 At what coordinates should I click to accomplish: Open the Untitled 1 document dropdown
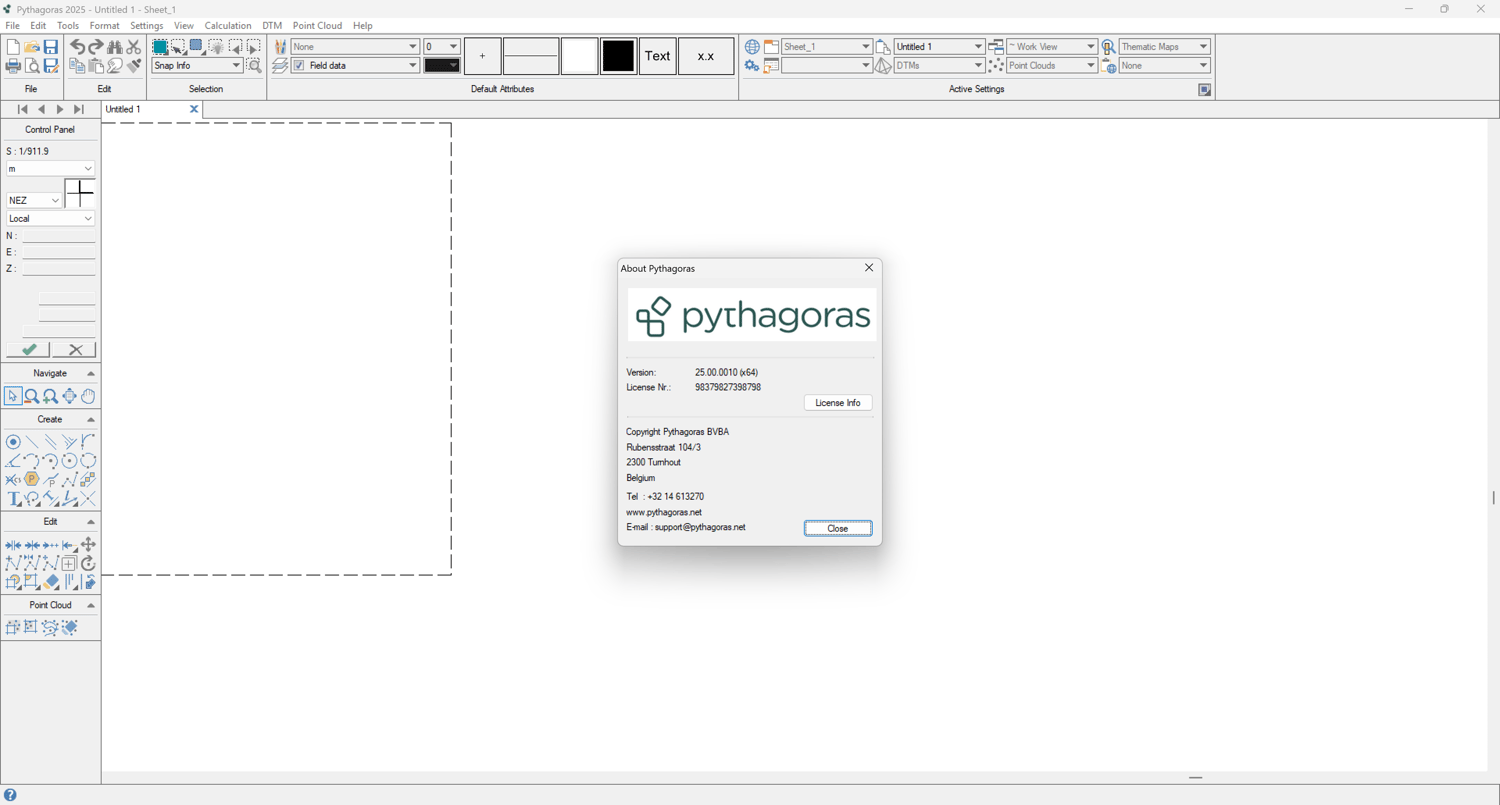[x=939, y=47]
